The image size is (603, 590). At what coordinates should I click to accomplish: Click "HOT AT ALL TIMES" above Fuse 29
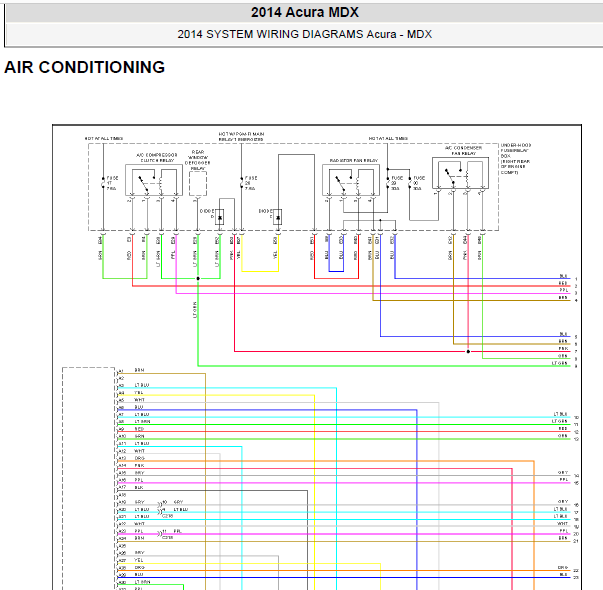(388, 138)
